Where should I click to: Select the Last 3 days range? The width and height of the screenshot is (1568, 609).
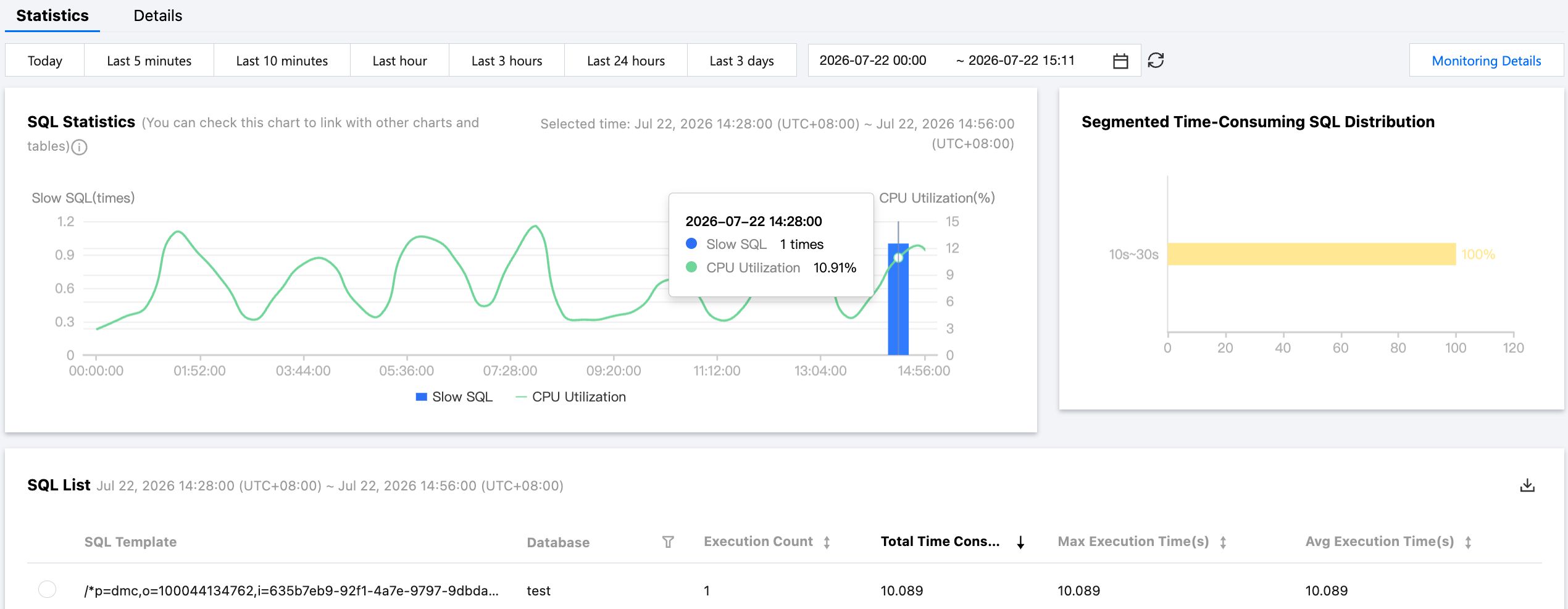(742, 61)
